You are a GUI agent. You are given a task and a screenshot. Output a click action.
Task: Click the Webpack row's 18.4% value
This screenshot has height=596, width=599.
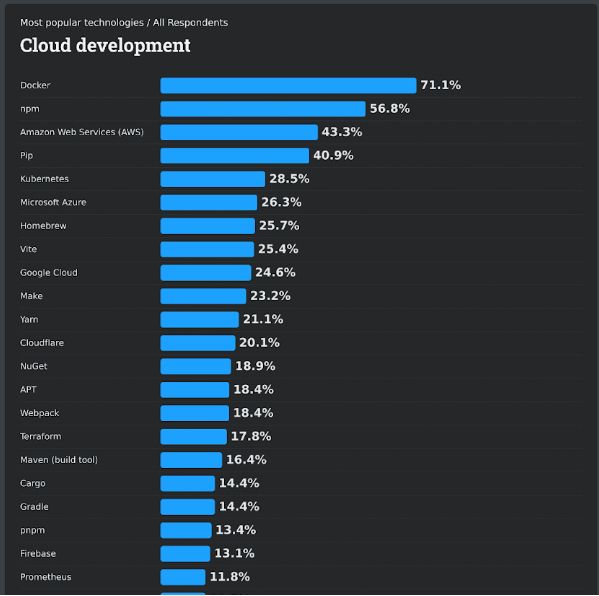(253, 413)
